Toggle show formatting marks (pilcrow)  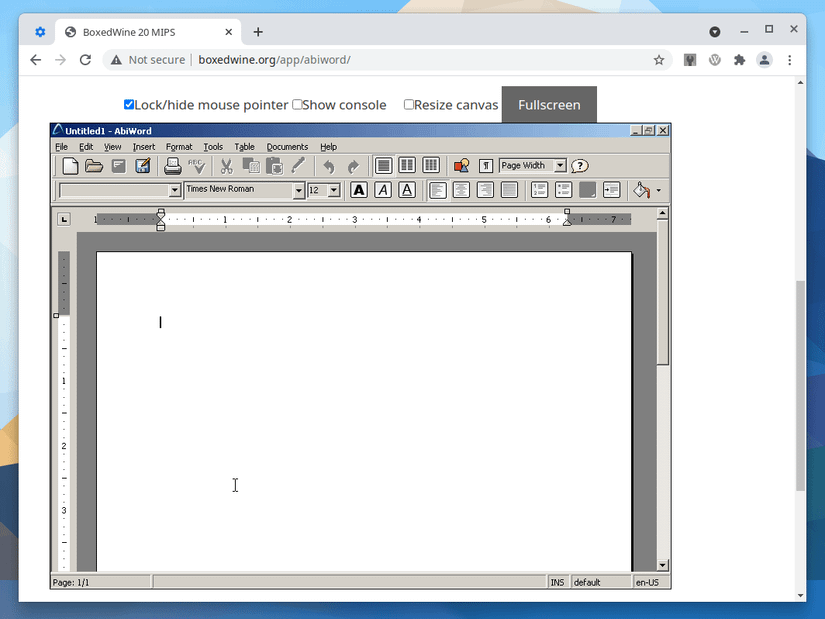486,166
